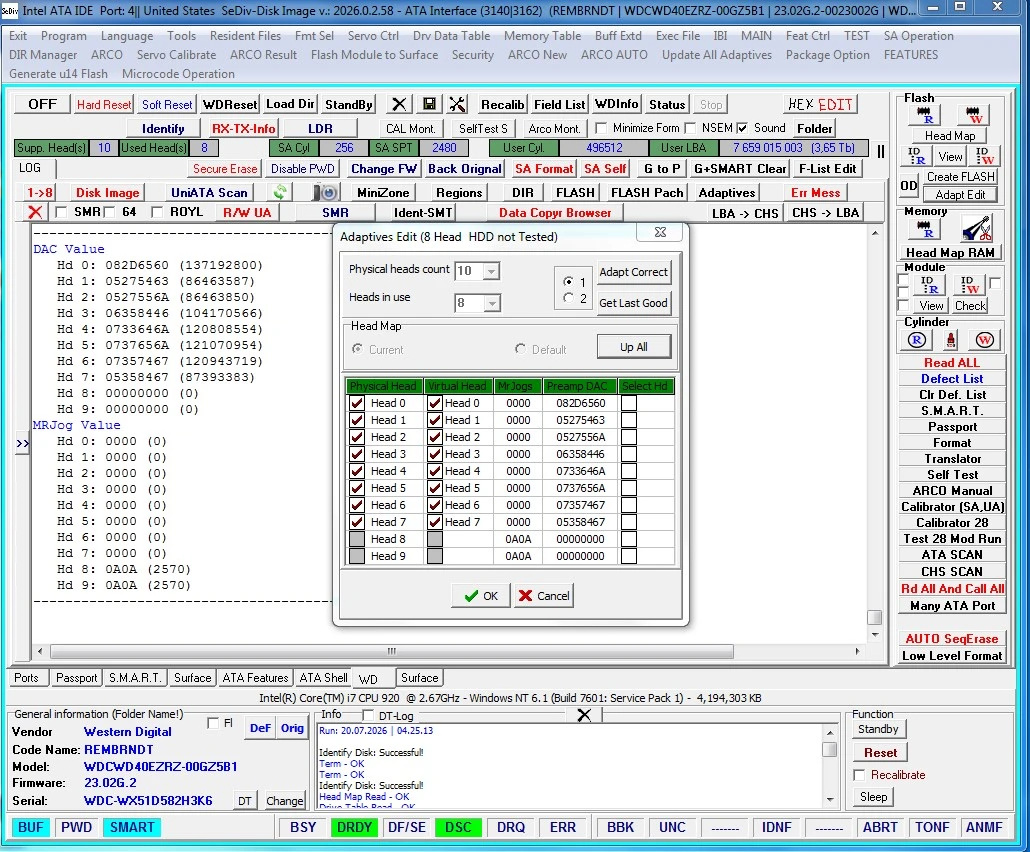
Task: Enable the 64 checkbox
Action: (x=110, y=212)
